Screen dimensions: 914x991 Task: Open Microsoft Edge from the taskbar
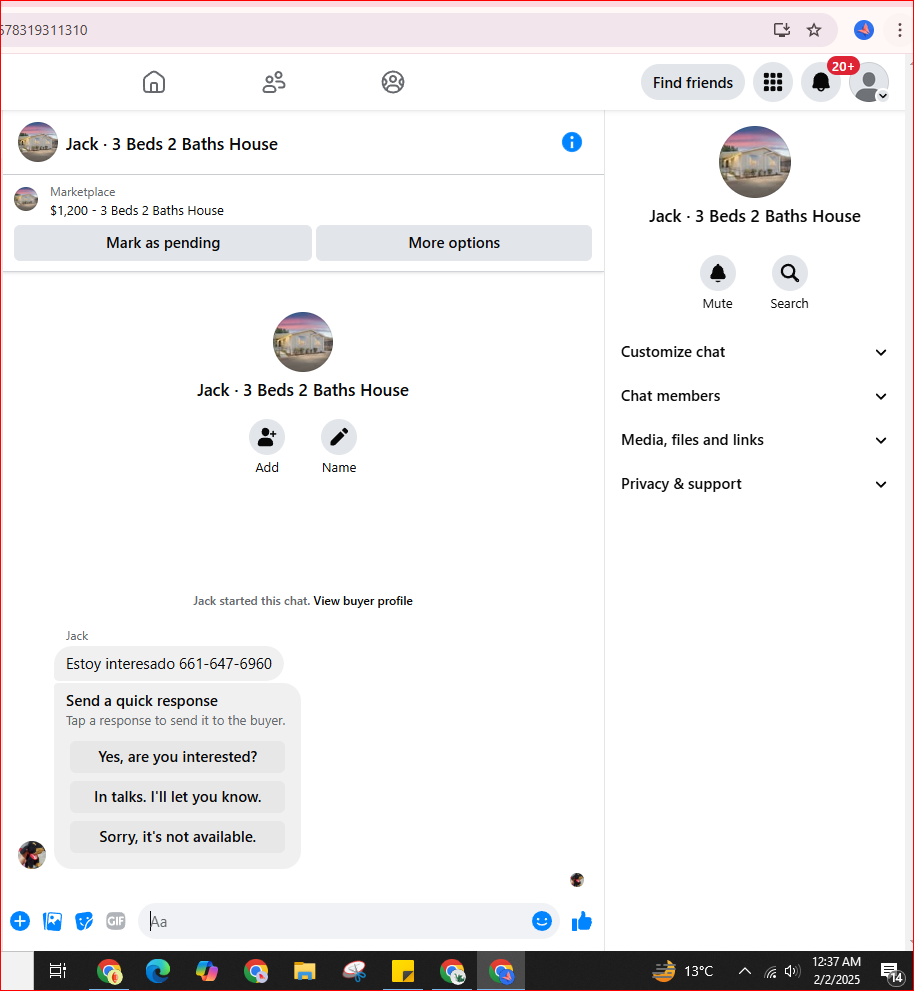157,971
